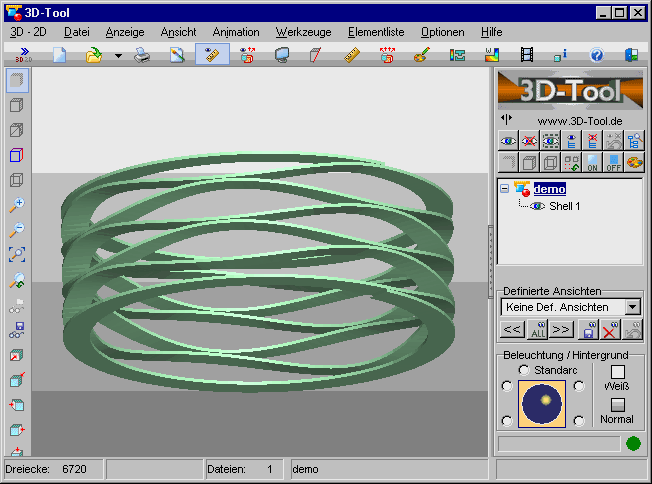Toggle visibility eye of Shell 1
The height and width of the screenshot is (484, 652).
point(538,206)
